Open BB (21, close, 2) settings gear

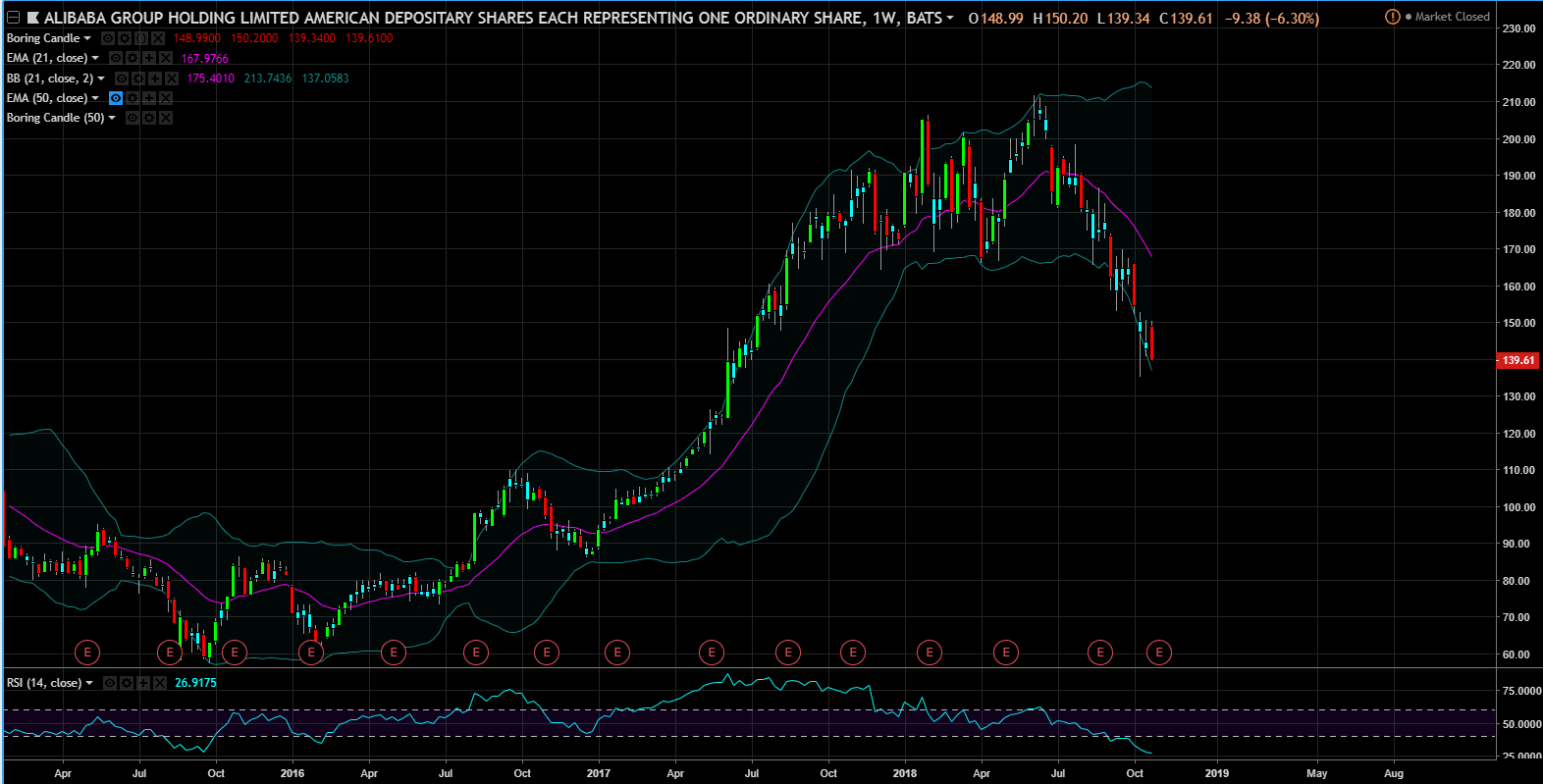click(x=138, y=78)
